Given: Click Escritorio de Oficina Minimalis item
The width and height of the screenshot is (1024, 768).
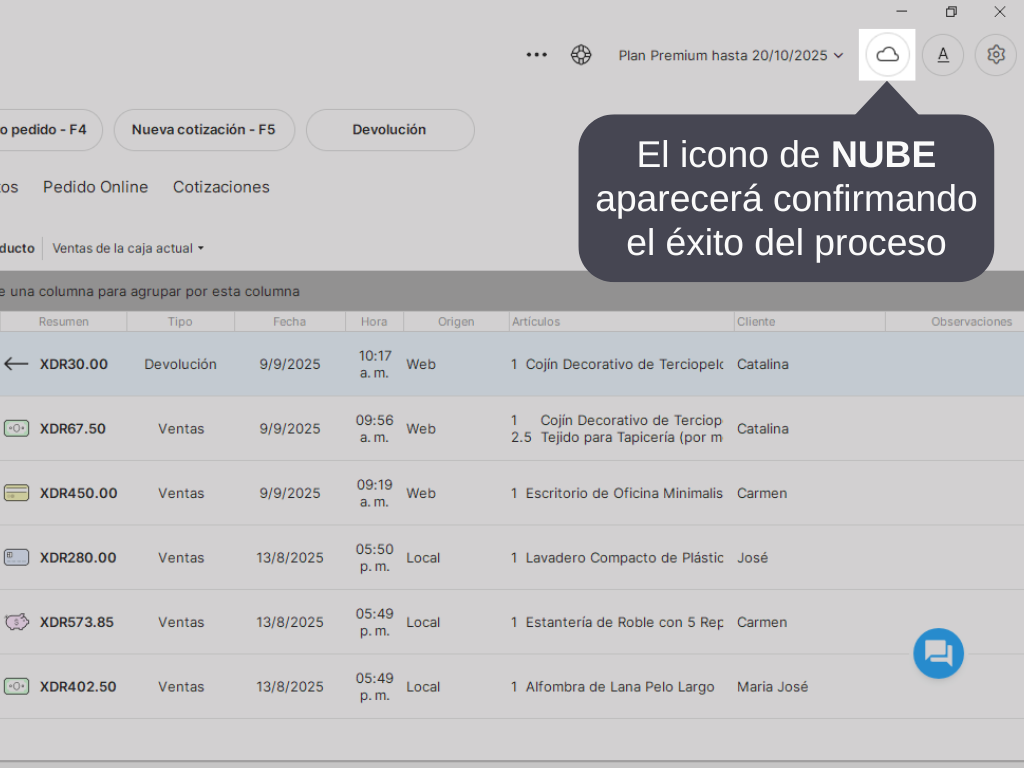Looking at the screenshot, I should (624, 493).
